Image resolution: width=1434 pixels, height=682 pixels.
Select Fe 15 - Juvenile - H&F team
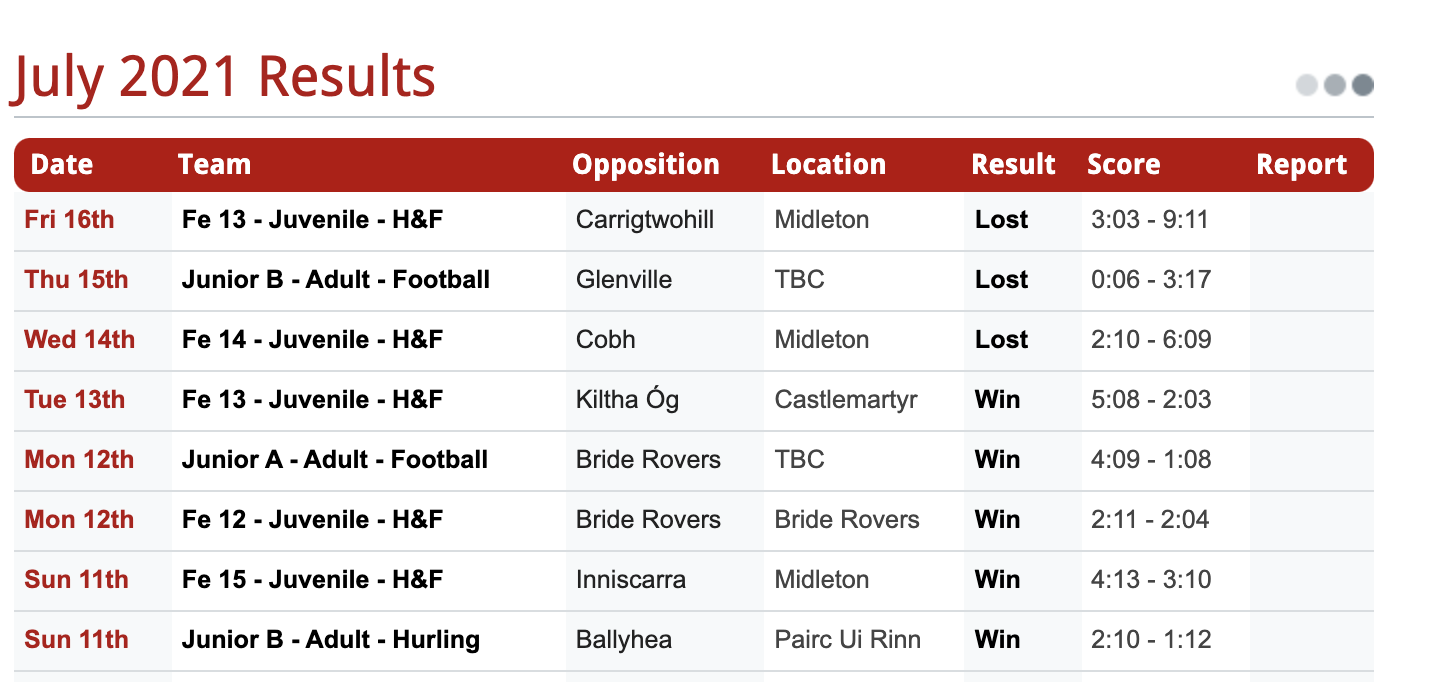pos(312,580)
